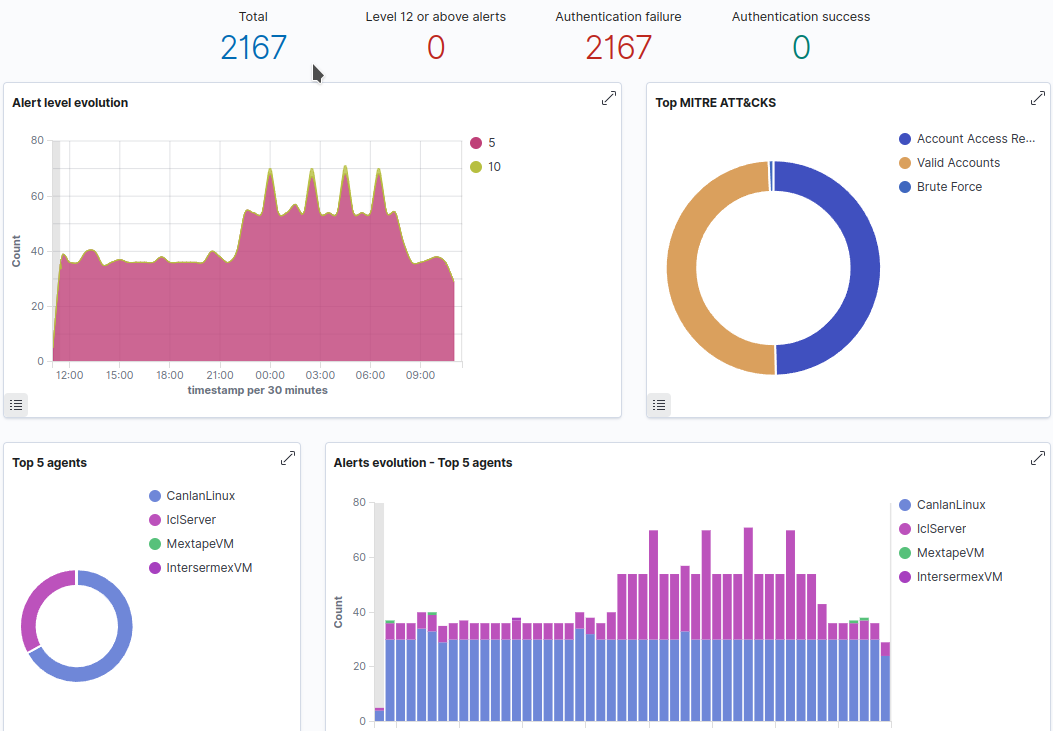The width and height of the screenshot is (1053, 731).
Task: Click the Total 2167 metric value
Action: pos(253,47)
